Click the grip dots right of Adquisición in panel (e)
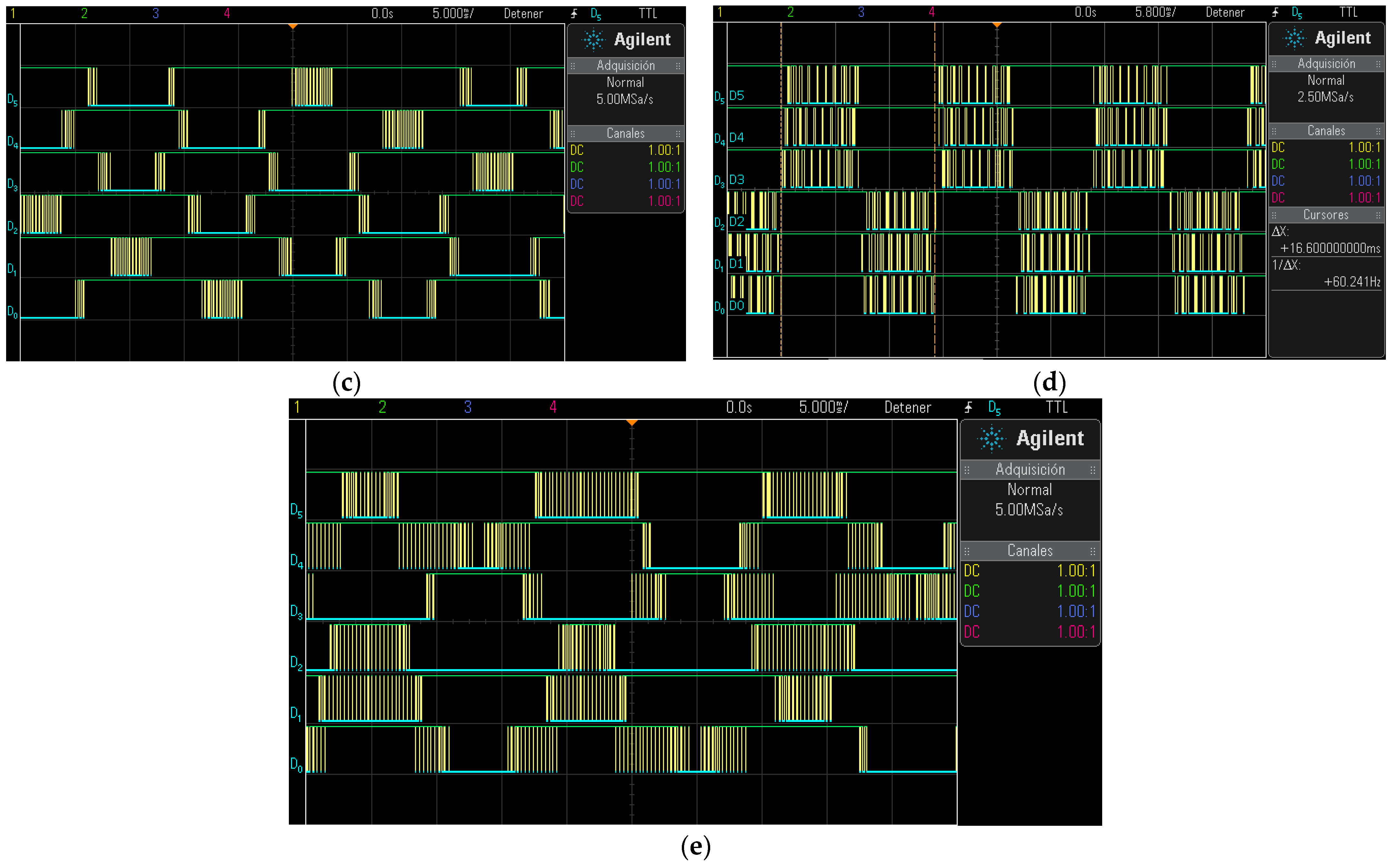Screen dimensions: 1392x868 pyautogui.click(x=1093, y=470)
